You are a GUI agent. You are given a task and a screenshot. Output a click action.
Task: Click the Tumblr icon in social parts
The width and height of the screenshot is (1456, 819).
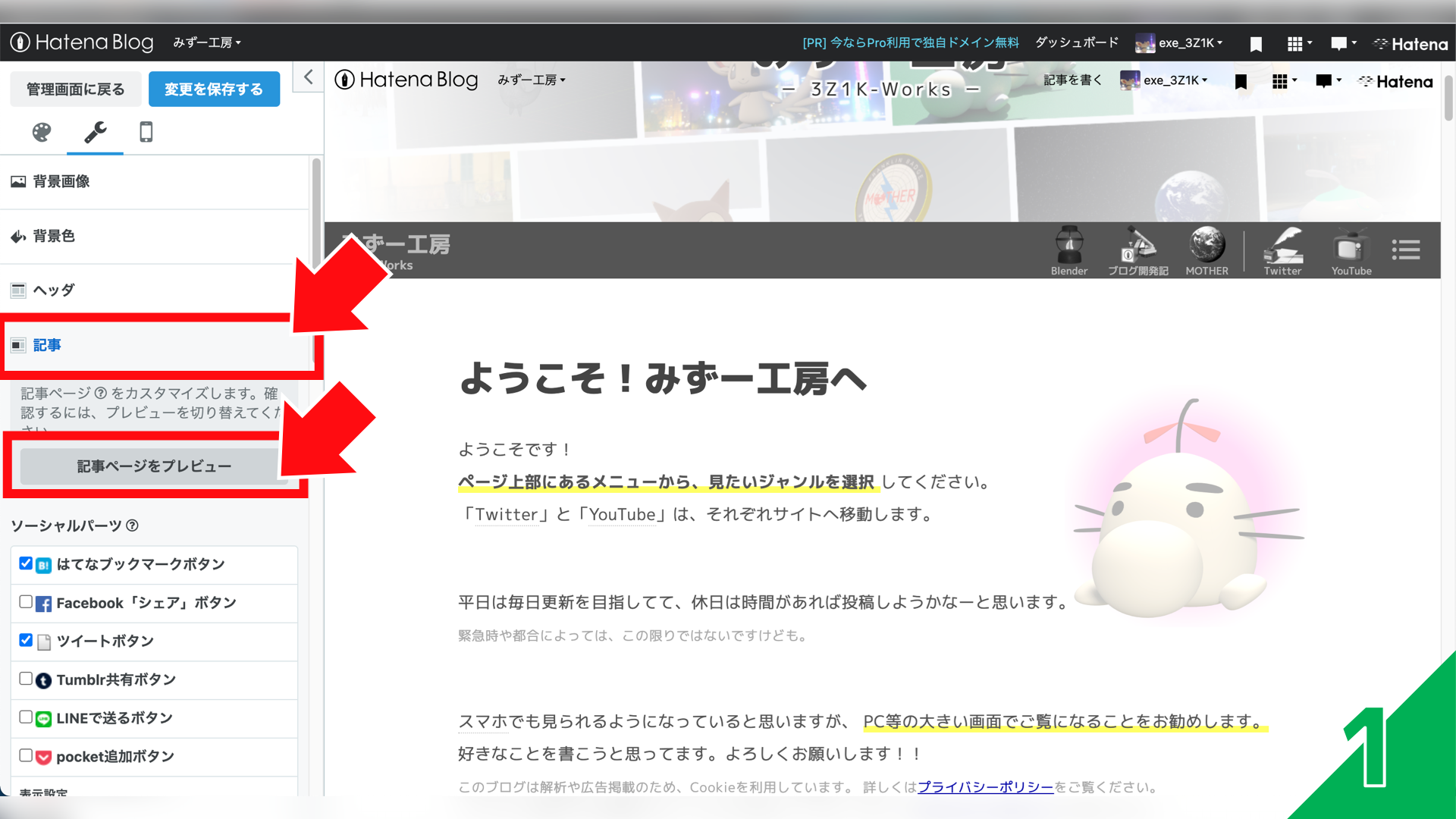click(44, 680)
